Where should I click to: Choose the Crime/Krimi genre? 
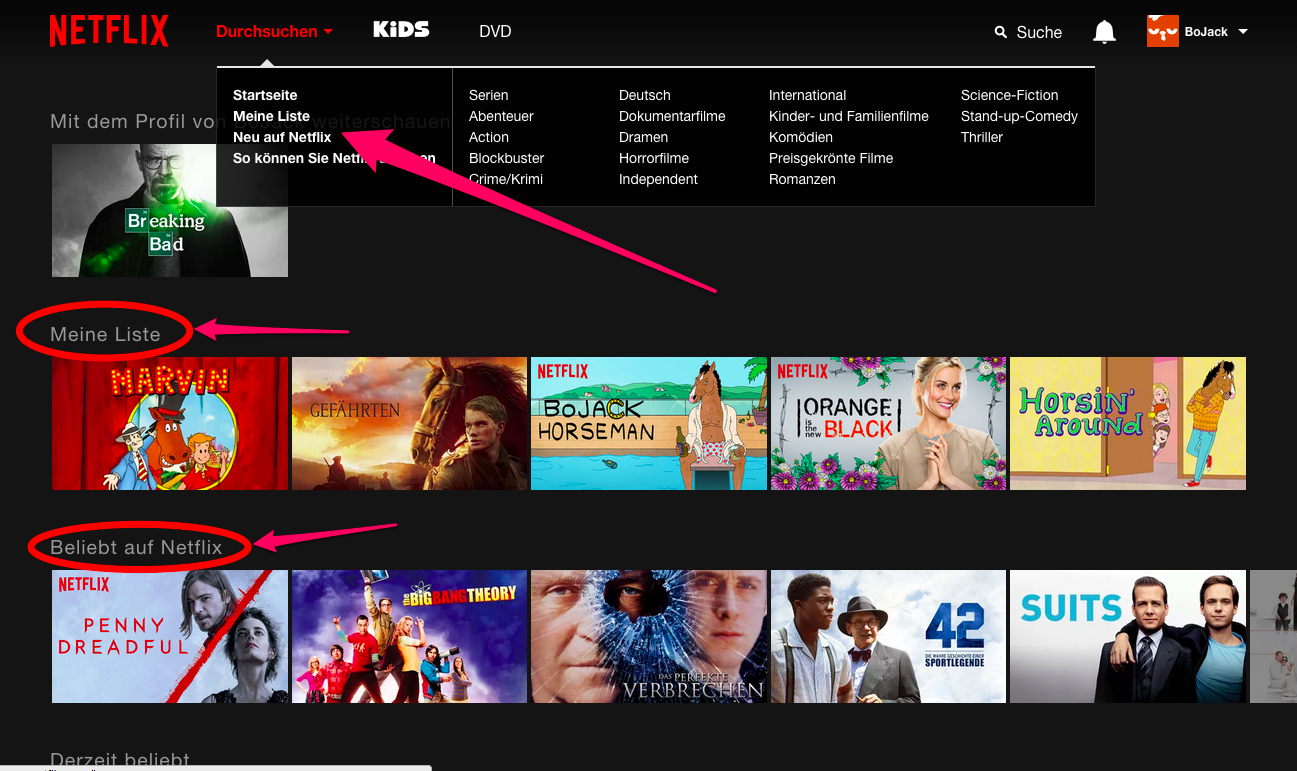pyautogui.click(x=506, y=179)
